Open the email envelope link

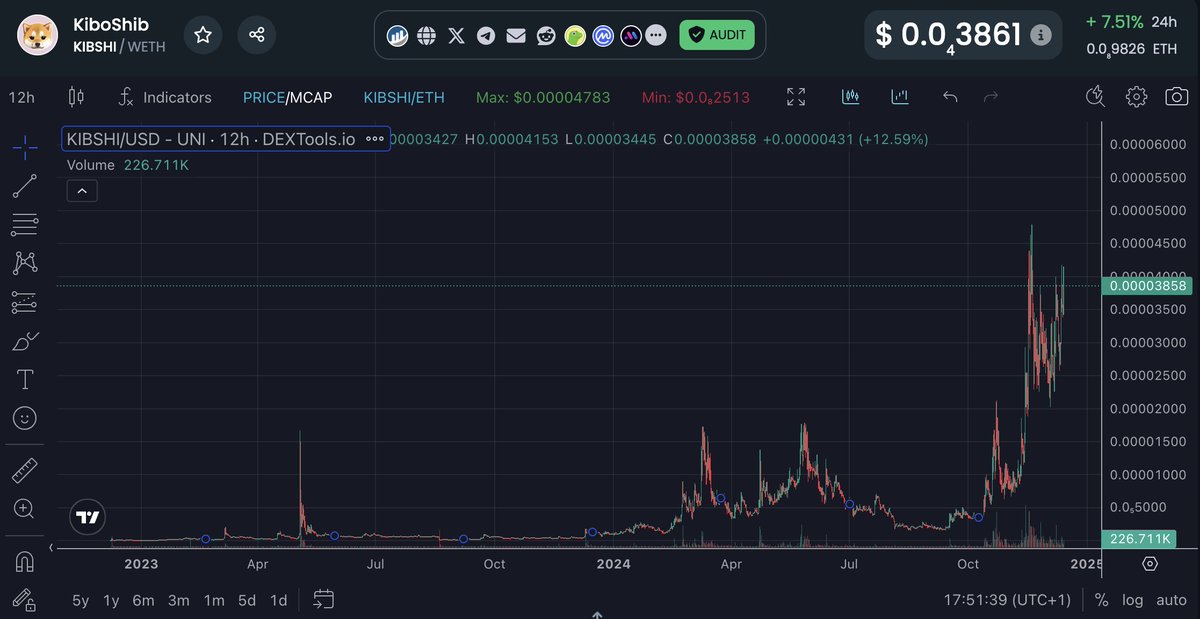515,36
